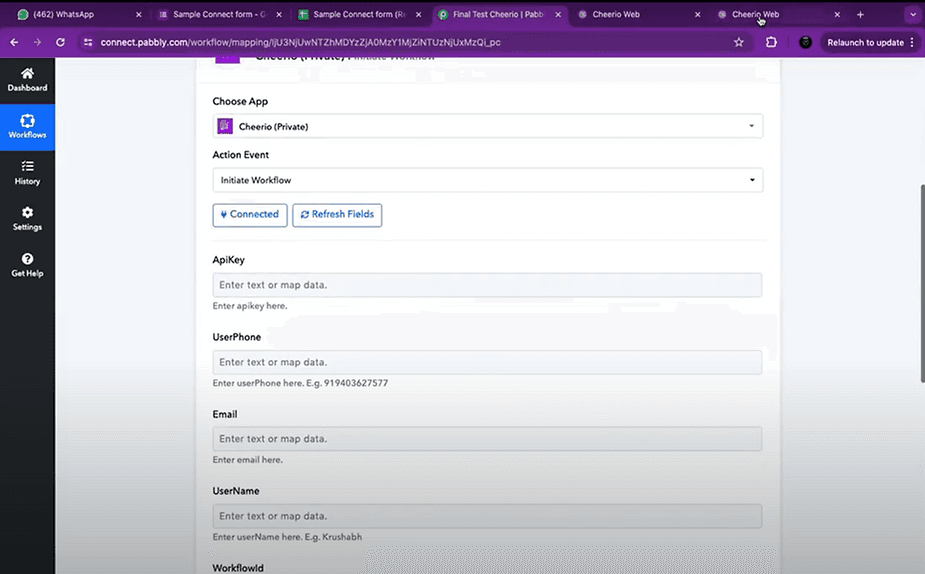Screen dimensions: 925x574
Task: View site information icon in address bar
Action: click(88, 42)
